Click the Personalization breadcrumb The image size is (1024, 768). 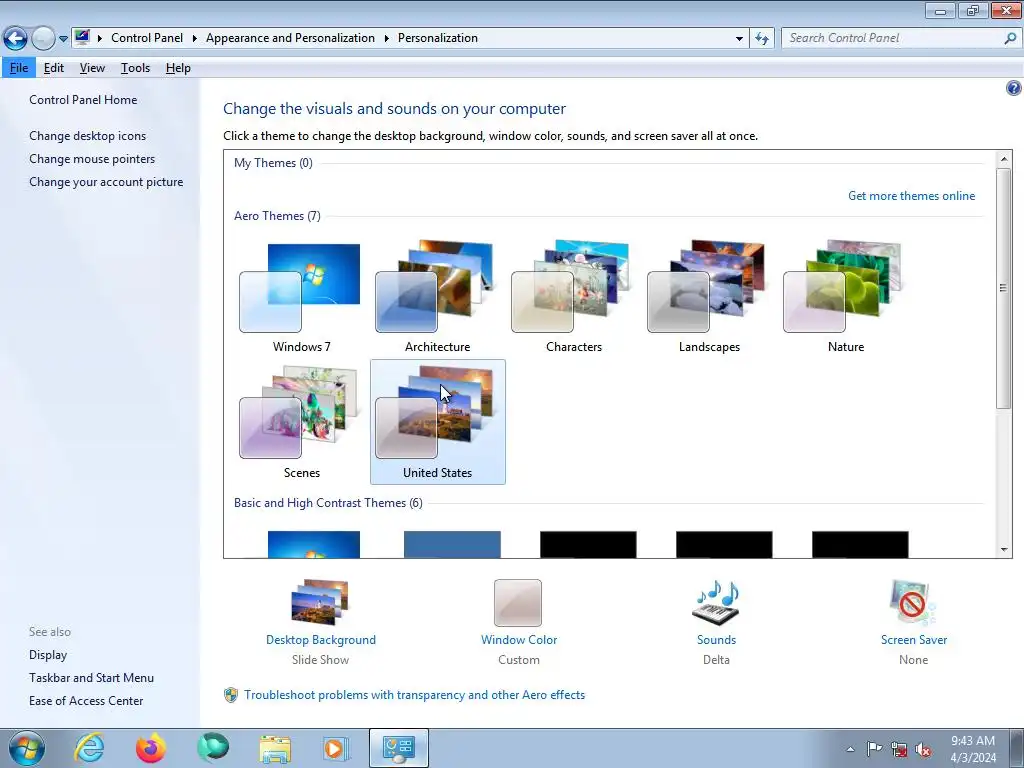point(438,38)
